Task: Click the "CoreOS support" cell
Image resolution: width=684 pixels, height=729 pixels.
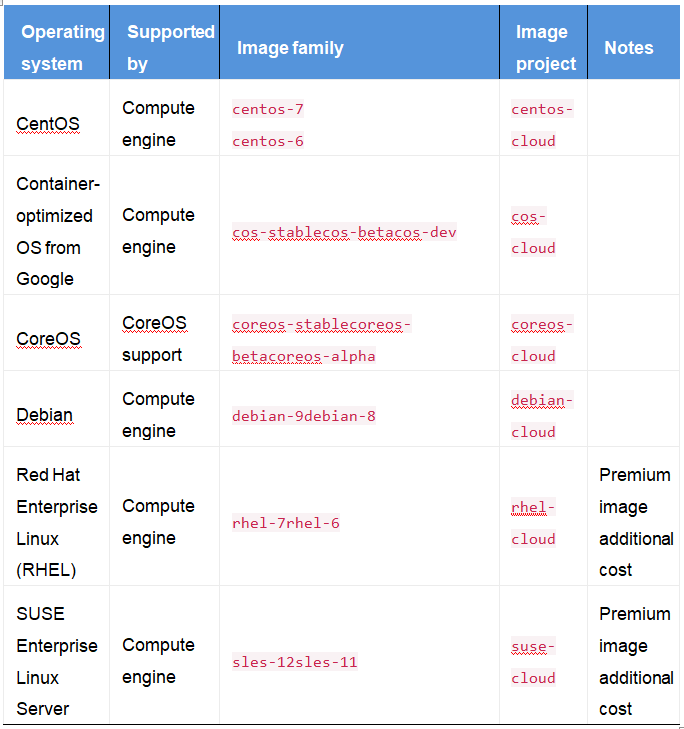Action: coord(154,339)
